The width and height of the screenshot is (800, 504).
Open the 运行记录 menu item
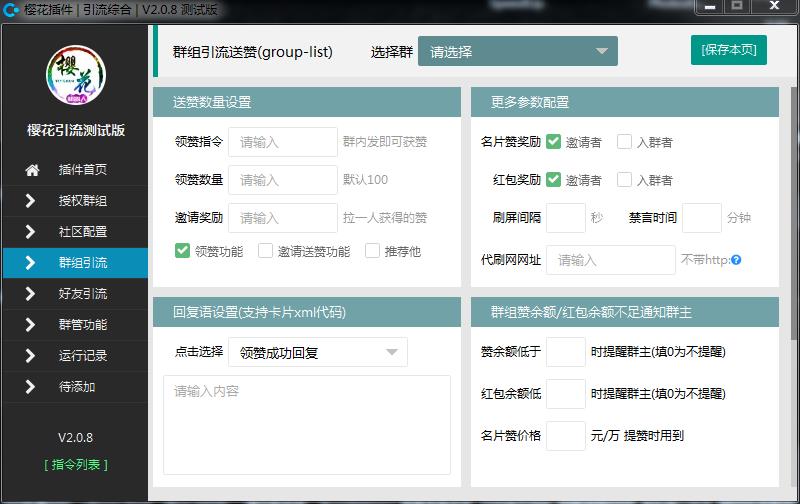tap(76, 356)
